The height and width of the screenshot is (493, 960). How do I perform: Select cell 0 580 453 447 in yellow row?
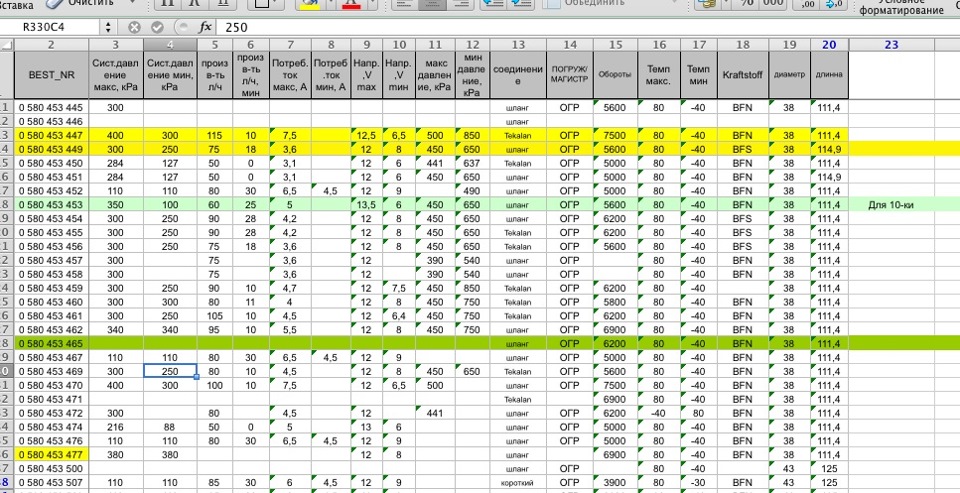click(51, 135)
